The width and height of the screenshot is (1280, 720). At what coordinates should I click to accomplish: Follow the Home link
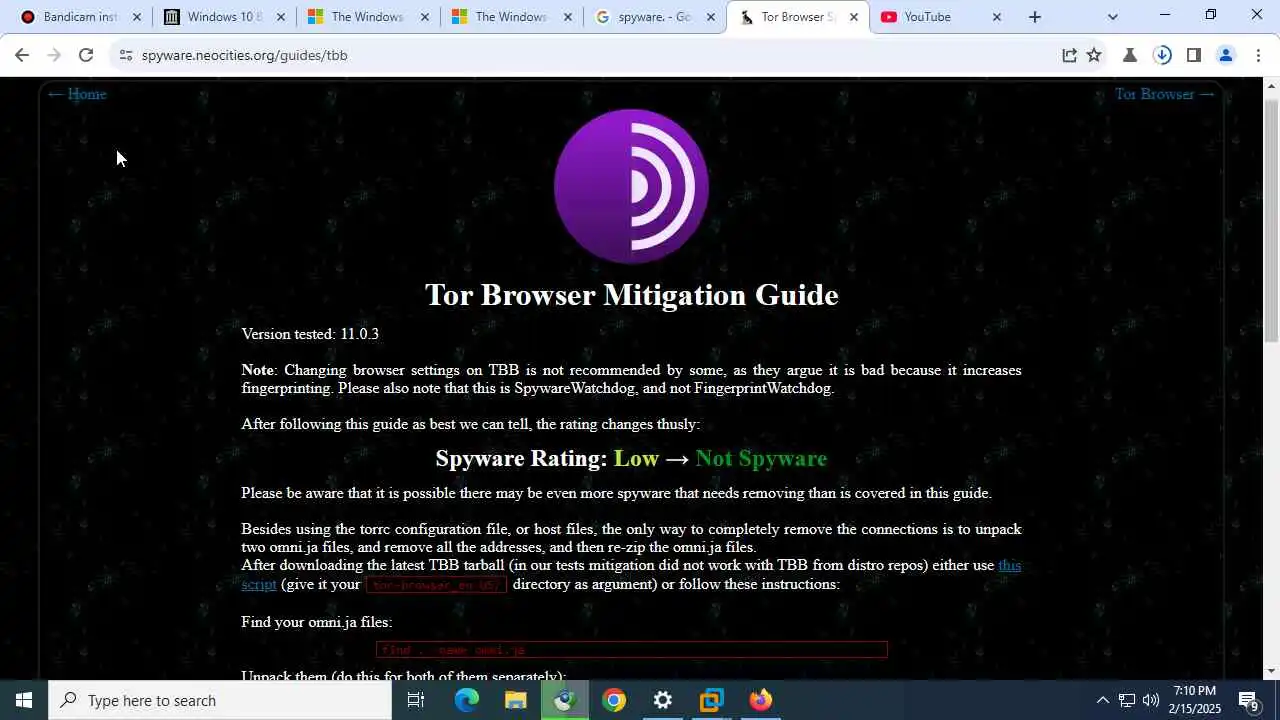[77, 94]
